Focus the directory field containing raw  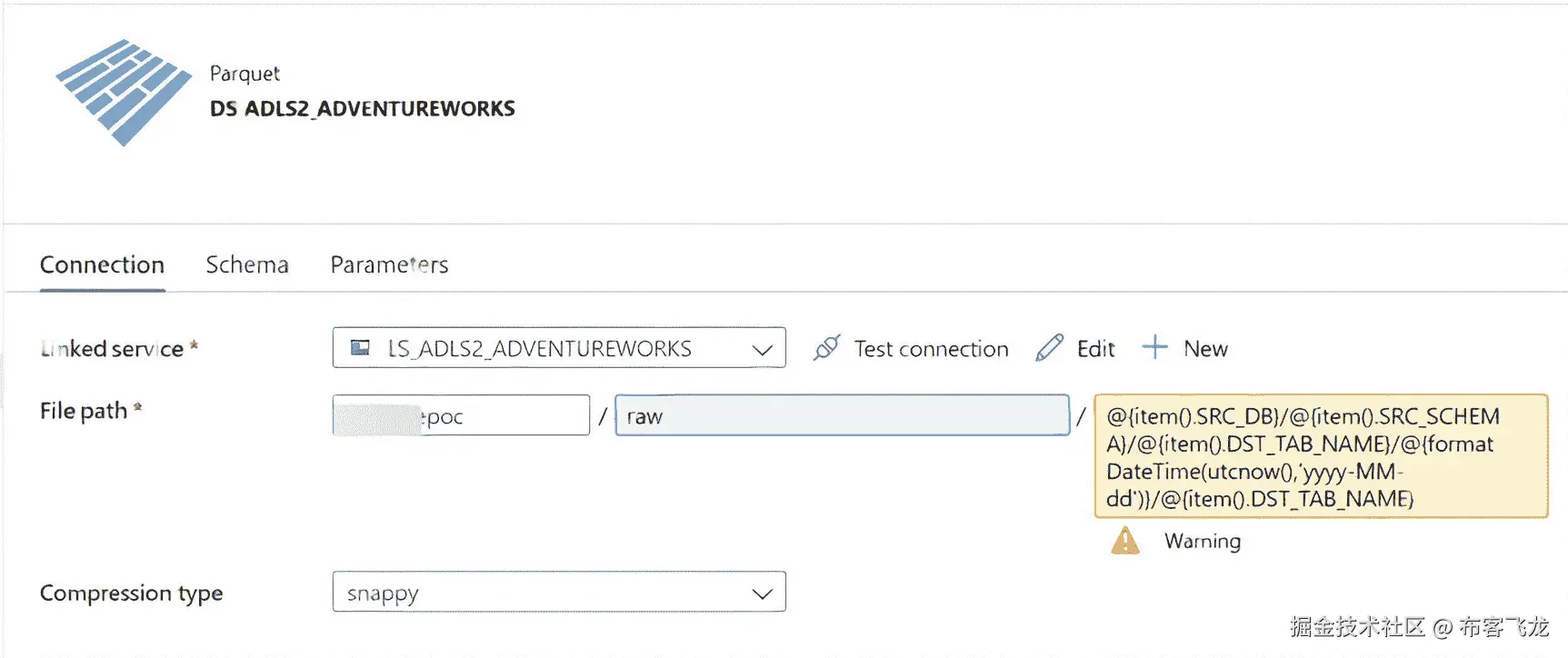coord(842,415)
